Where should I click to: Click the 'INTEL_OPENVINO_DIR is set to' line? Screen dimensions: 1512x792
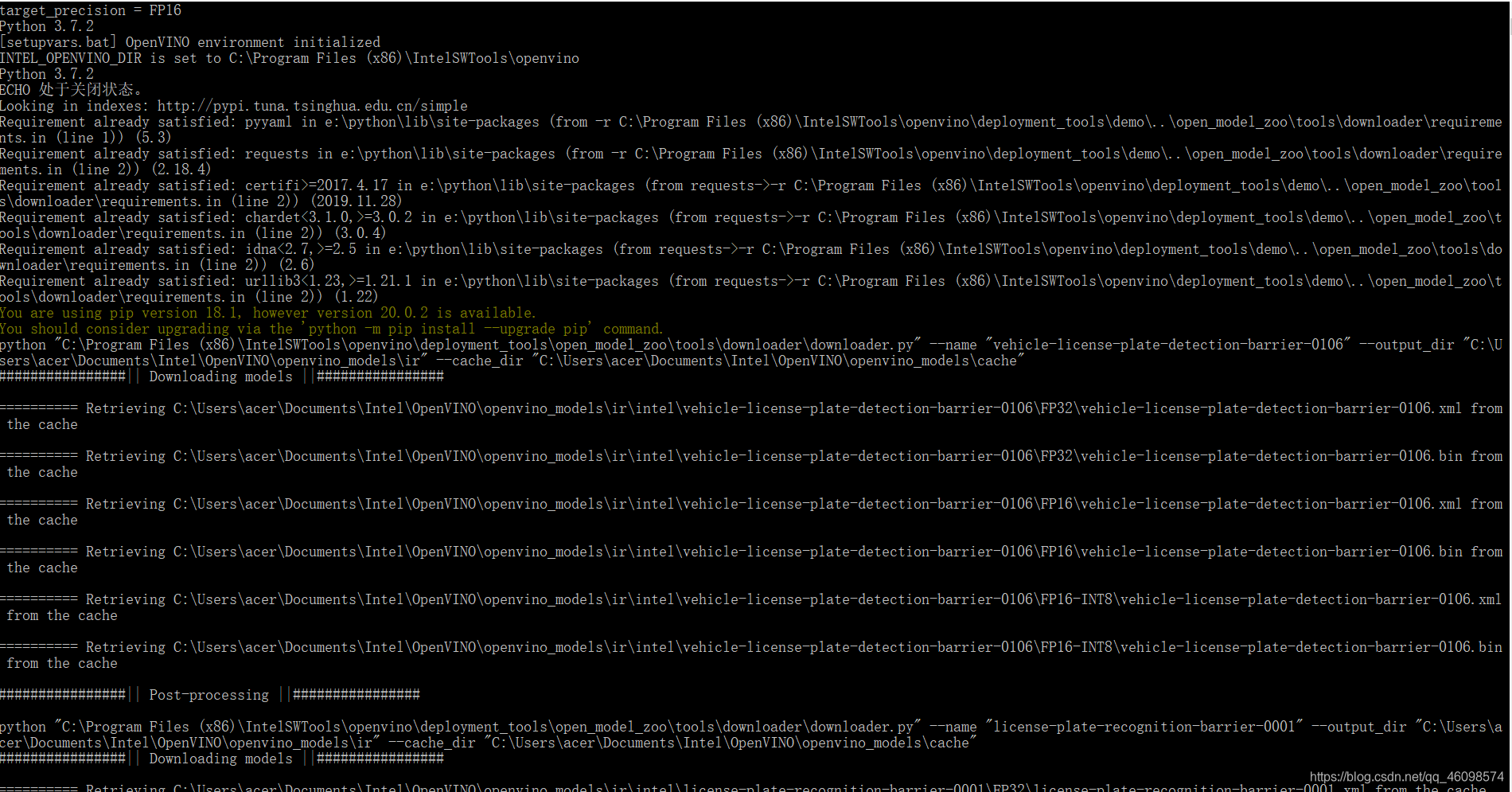pos(290,58)
